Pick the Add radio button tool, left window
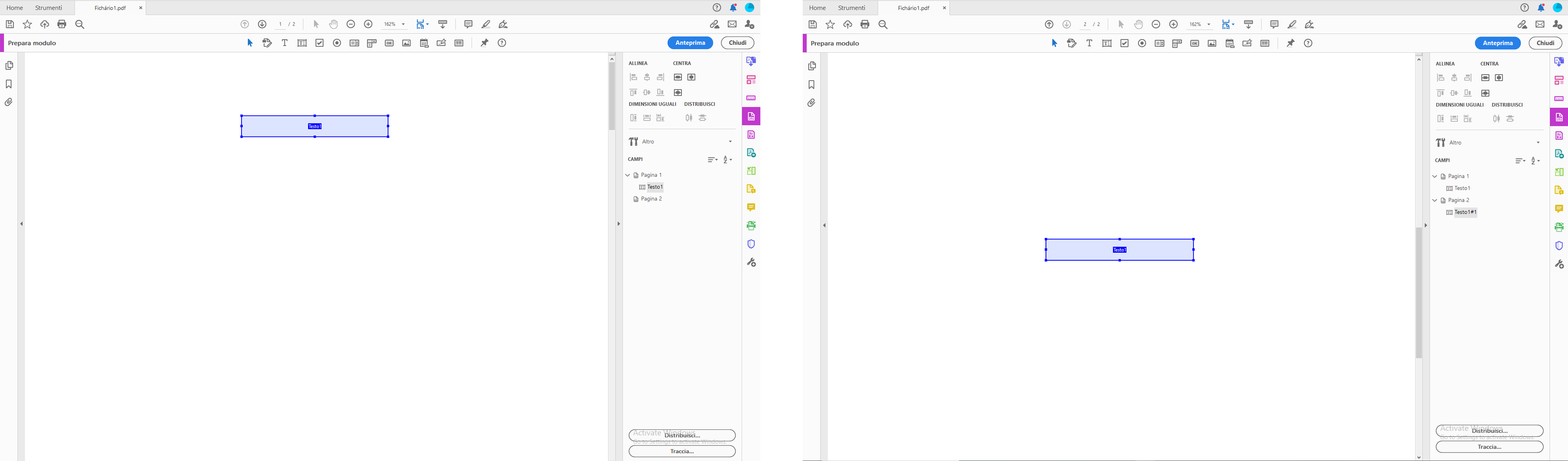This screenshot has height=461, width=1568. point(337,43)
